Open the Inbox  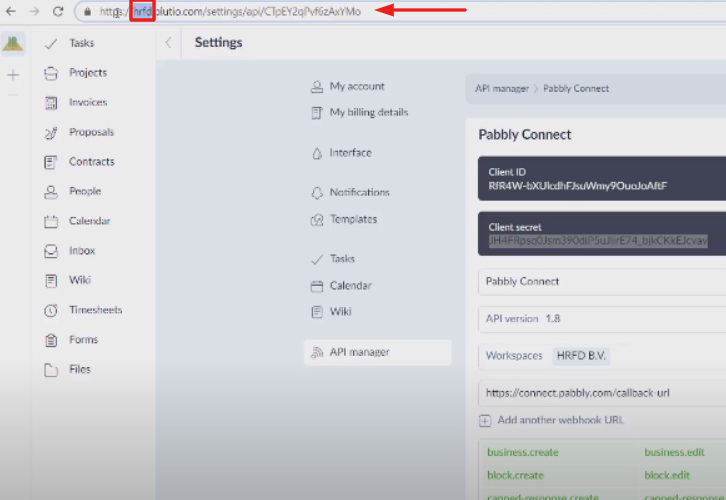82,250
